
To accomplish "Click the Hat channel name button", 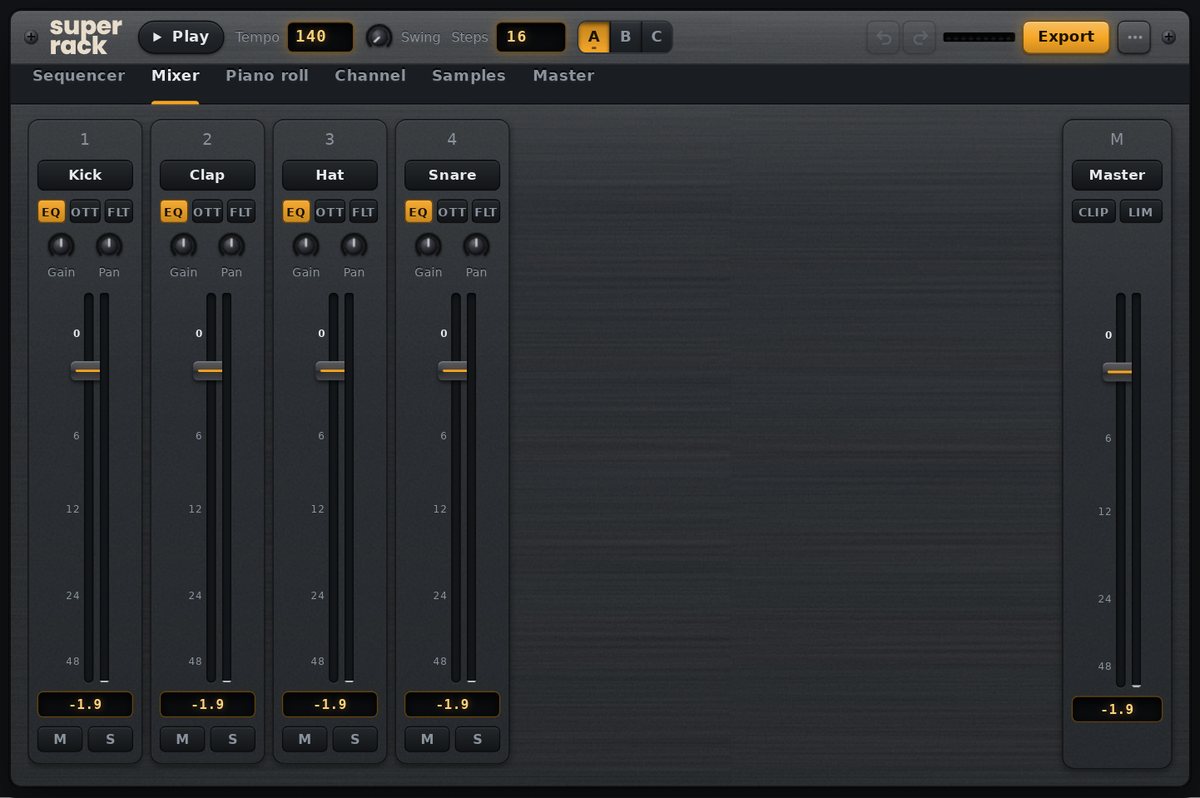I will (330, 175).
